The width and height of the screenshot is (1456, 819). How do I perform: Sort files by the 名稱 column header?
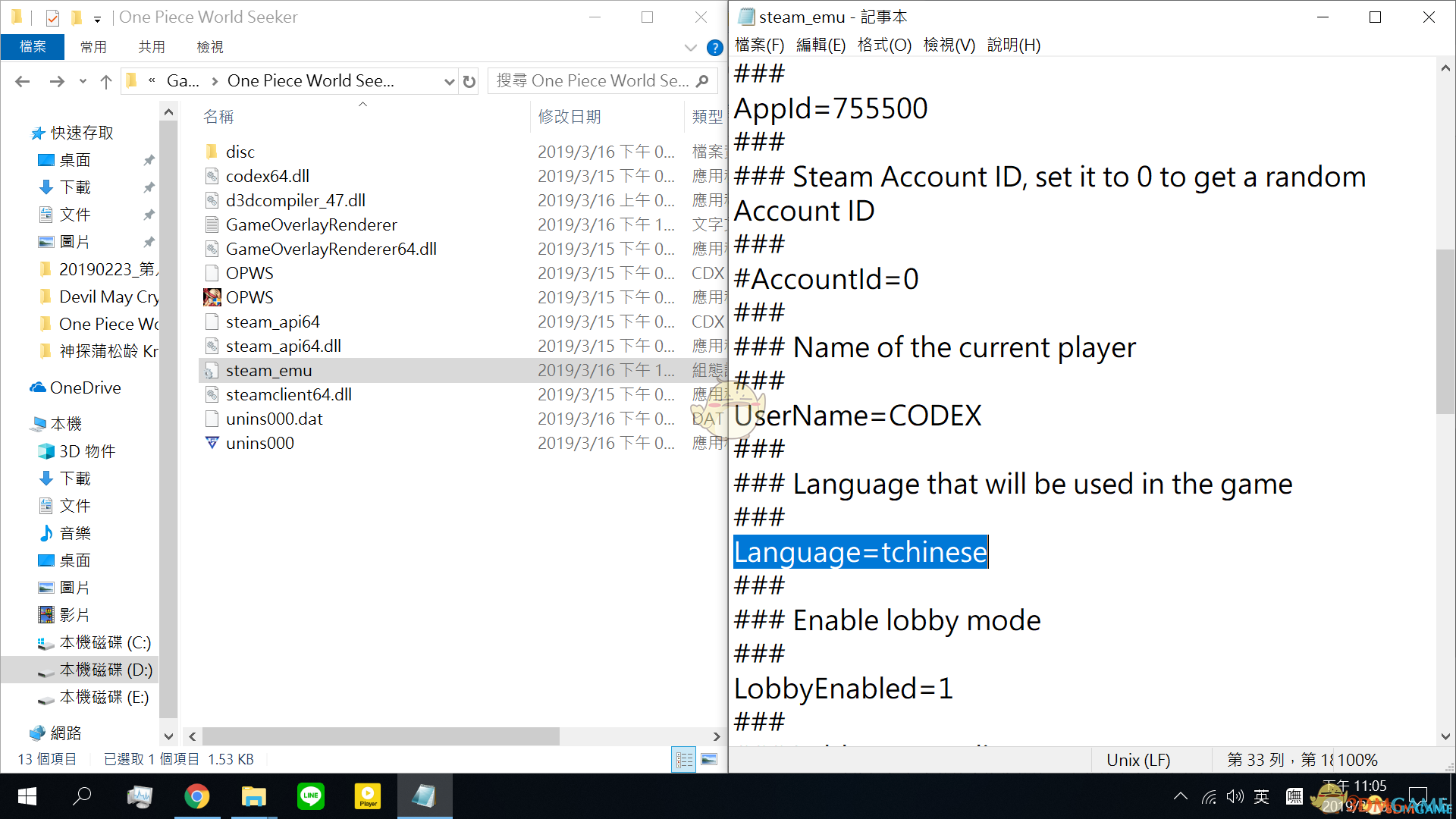coord(218,117)
